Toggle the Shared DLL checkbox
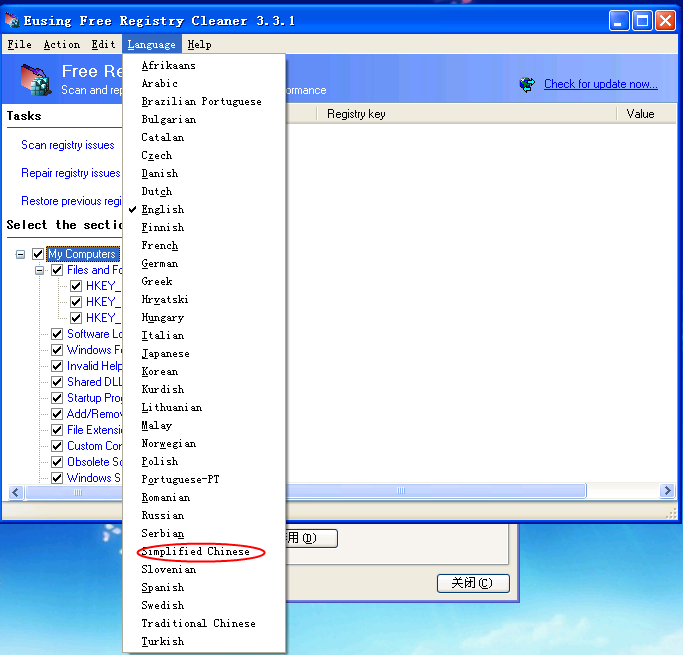 [57, 382]
